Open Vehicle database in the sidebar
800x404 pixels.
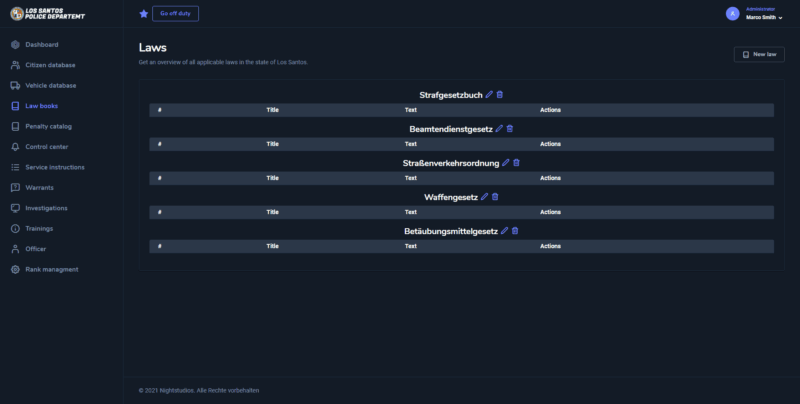[x=51, y=86]
